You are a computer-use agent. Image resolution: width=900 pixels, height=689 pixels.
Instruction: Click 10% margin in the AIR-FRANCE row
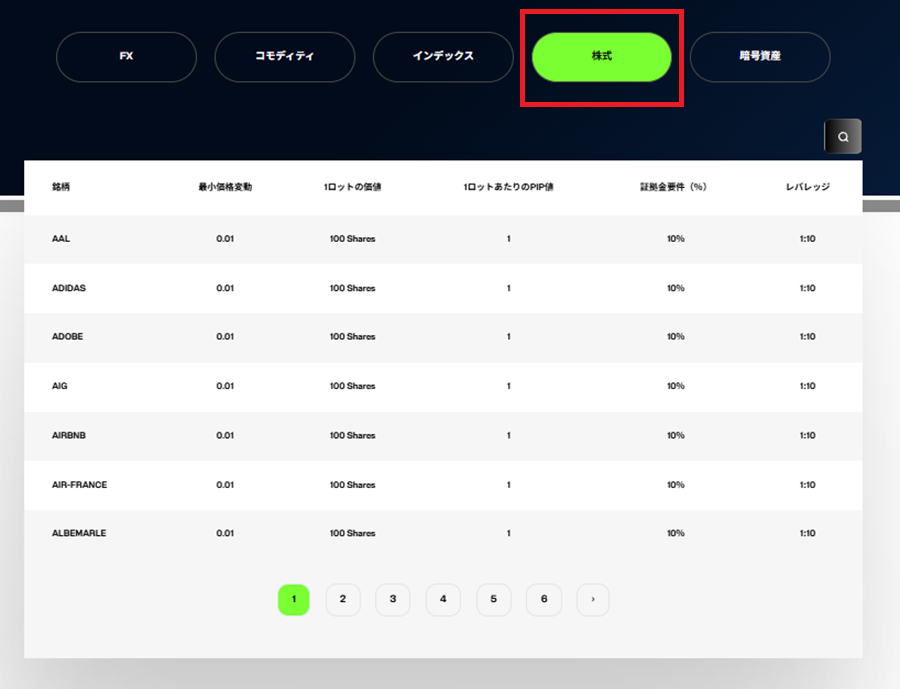point(676,485)
